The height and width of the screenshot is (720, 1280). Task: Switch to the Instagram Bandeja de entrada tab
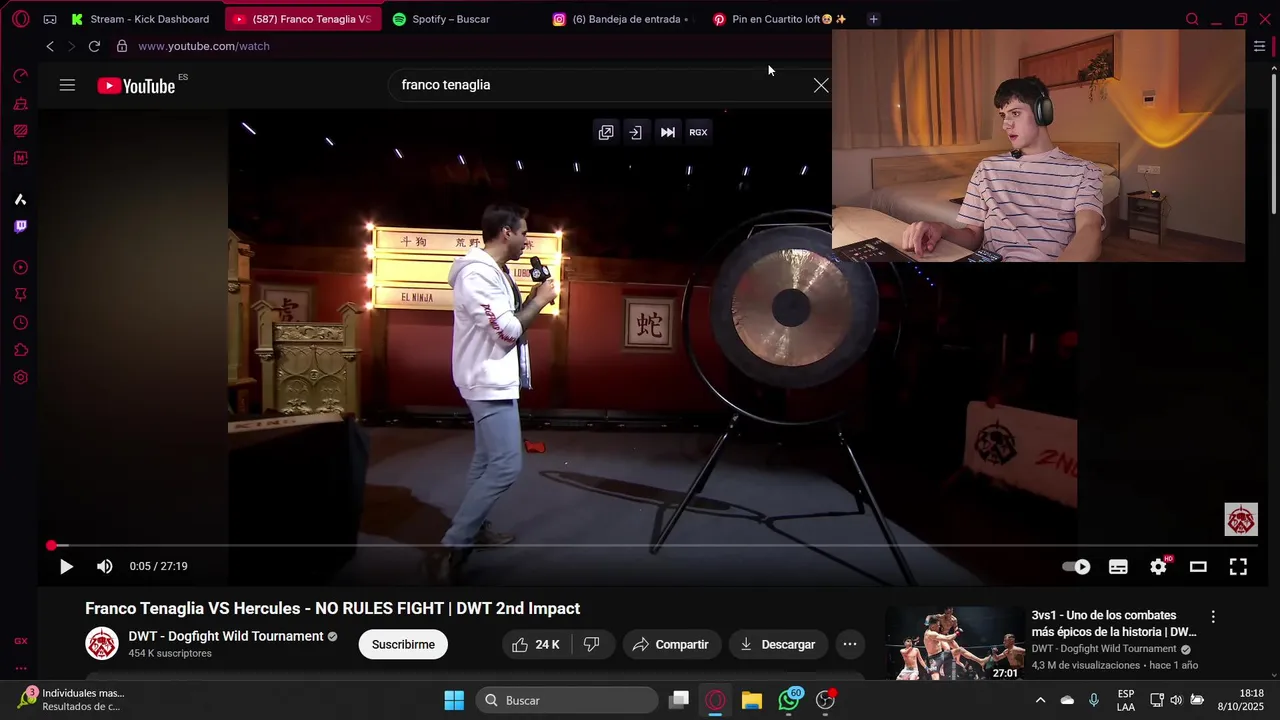coord(622,19)
